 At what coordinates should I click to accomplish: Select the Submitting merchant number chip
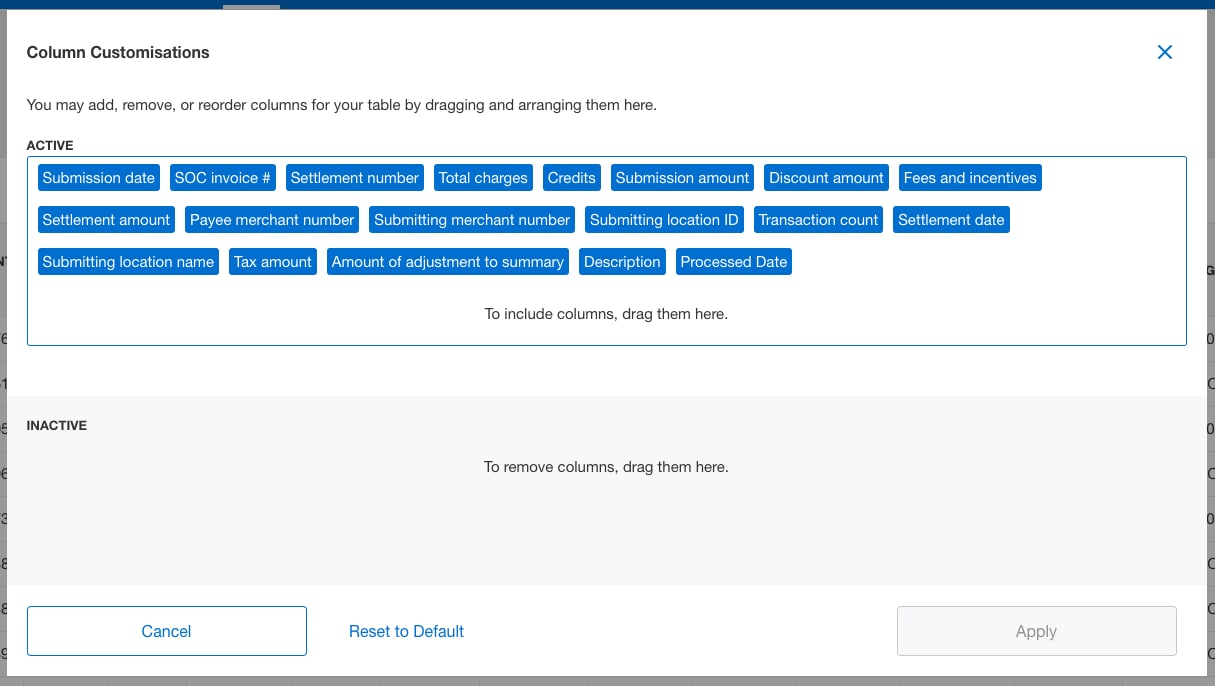(x=471, y=219)
